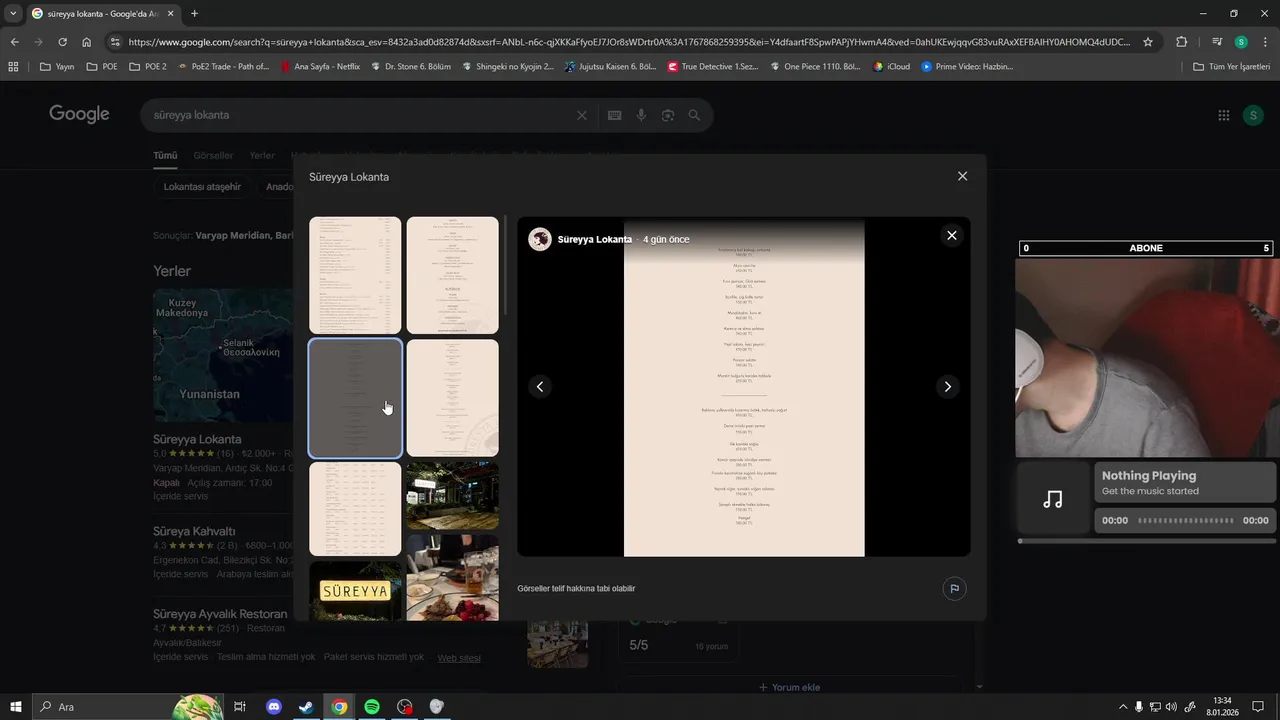Open Spotify from the taskbar
Image resolution: width=1280 pixels, height=720 pixels.
(x=372, y=707)
